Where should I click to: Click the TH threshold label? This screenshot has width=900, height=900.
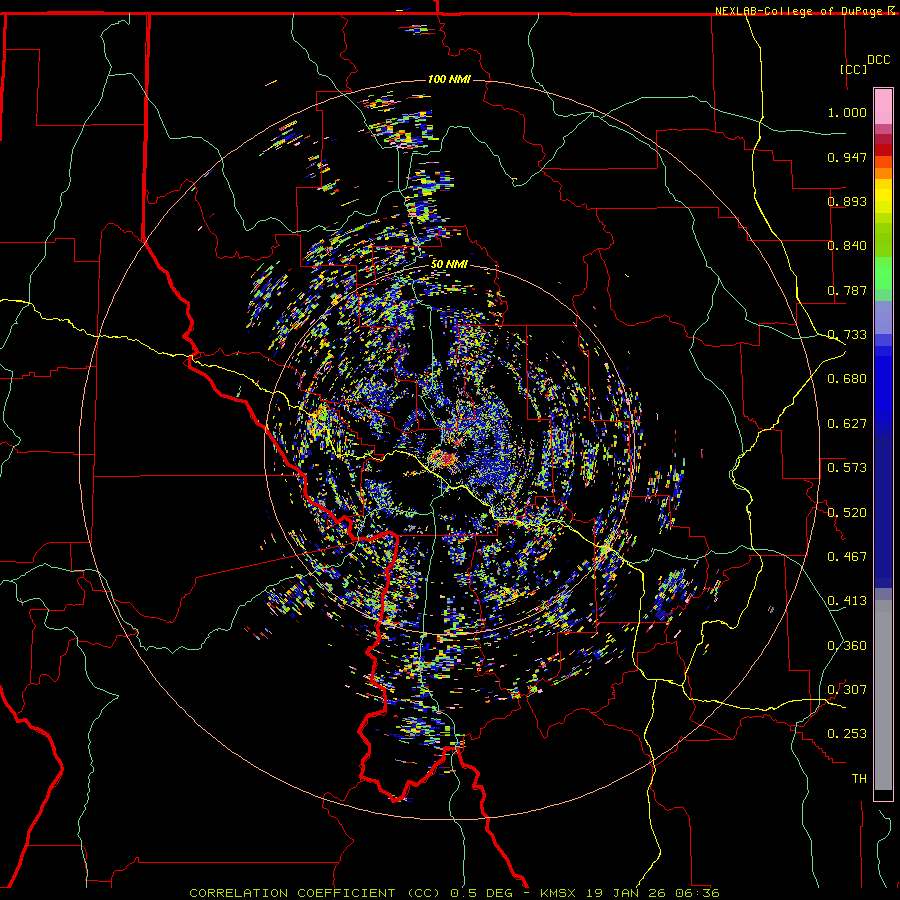(x=859, y=779)
